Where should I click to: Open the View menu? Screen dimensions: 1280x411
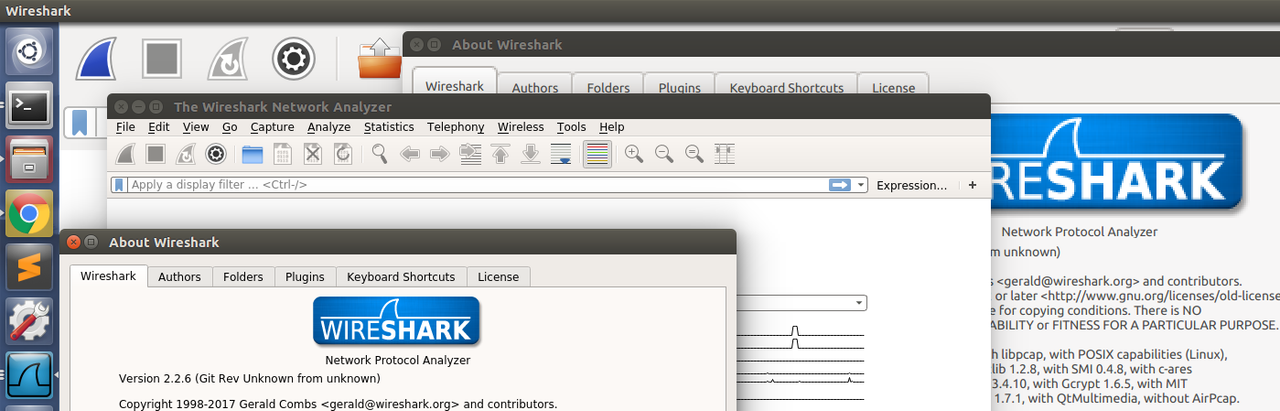point(196,127)
